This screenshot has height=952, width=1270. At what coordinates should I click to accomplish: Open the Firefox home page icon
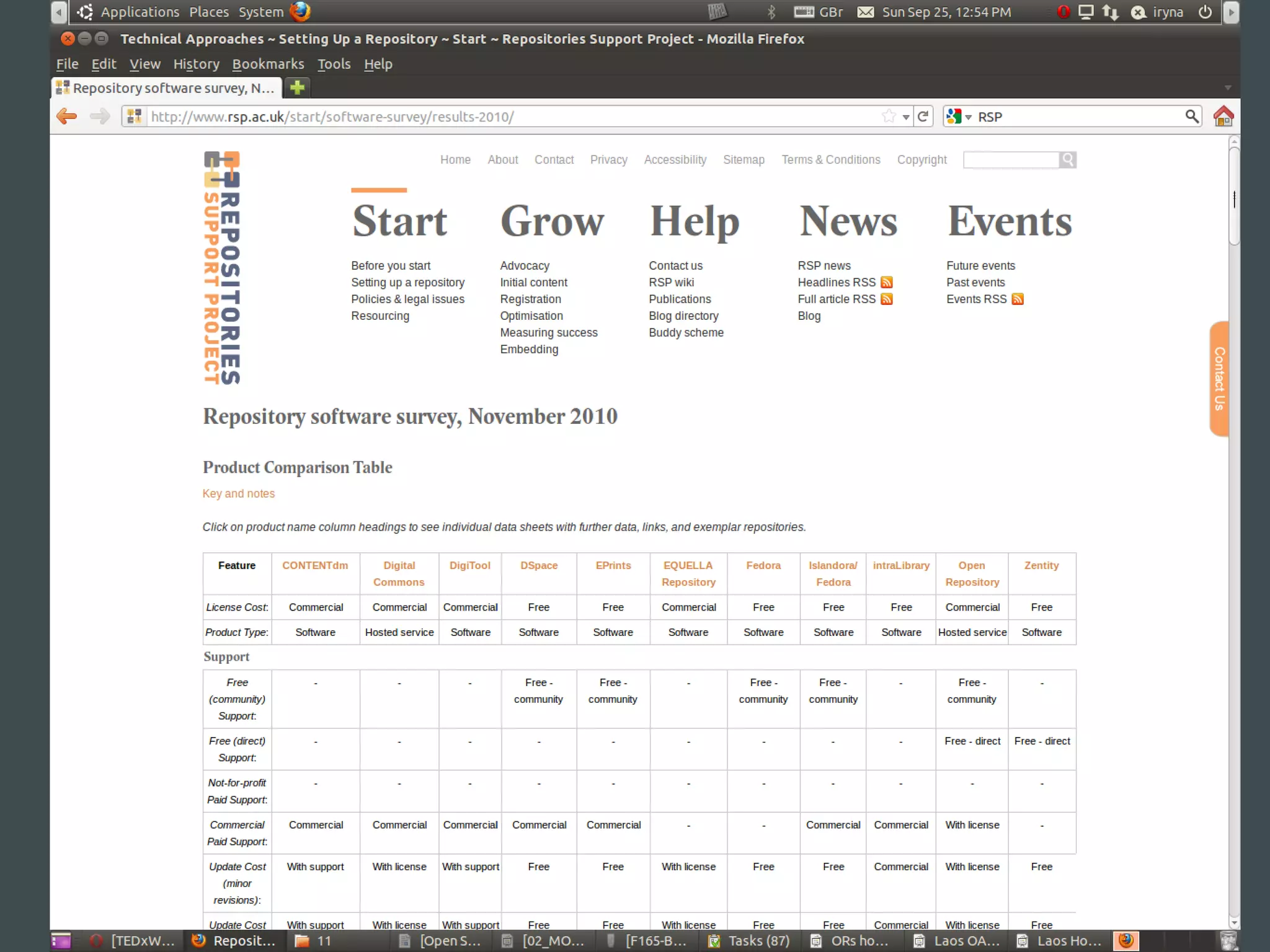click(1223, 117)
